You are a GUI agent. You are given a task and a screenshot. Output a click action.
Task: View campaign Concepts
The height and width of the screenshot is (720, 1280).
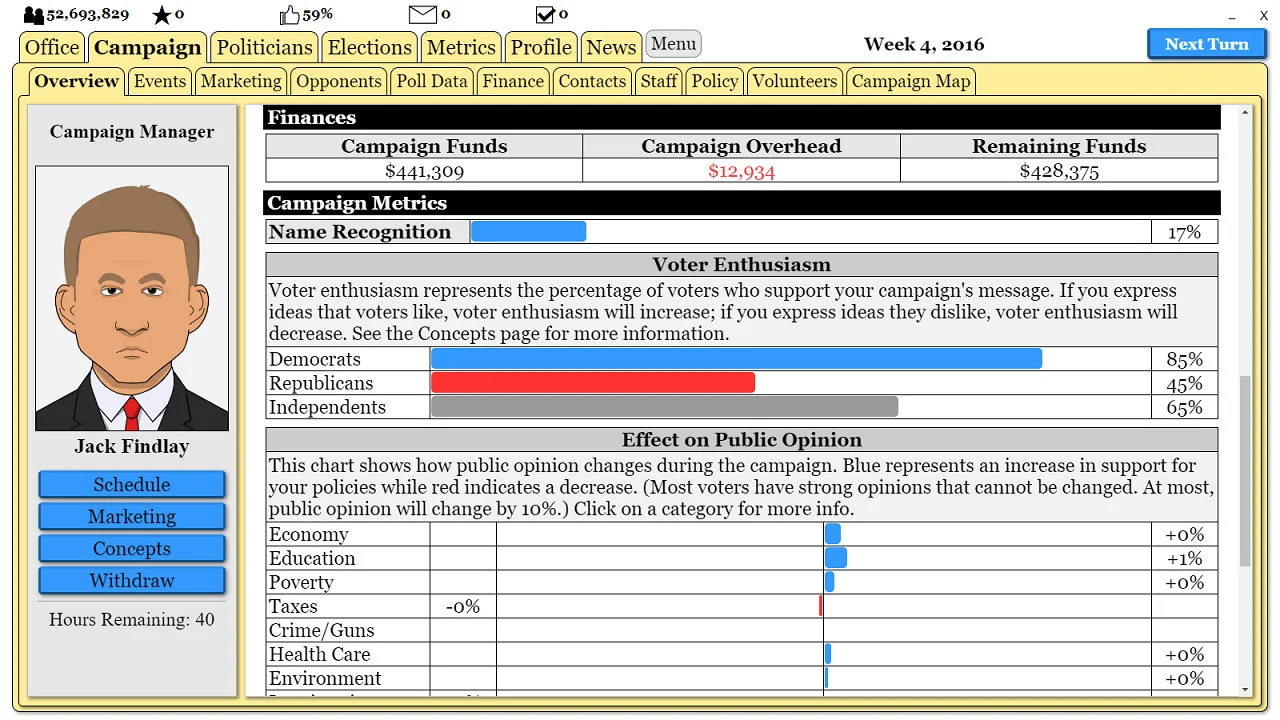131,548
